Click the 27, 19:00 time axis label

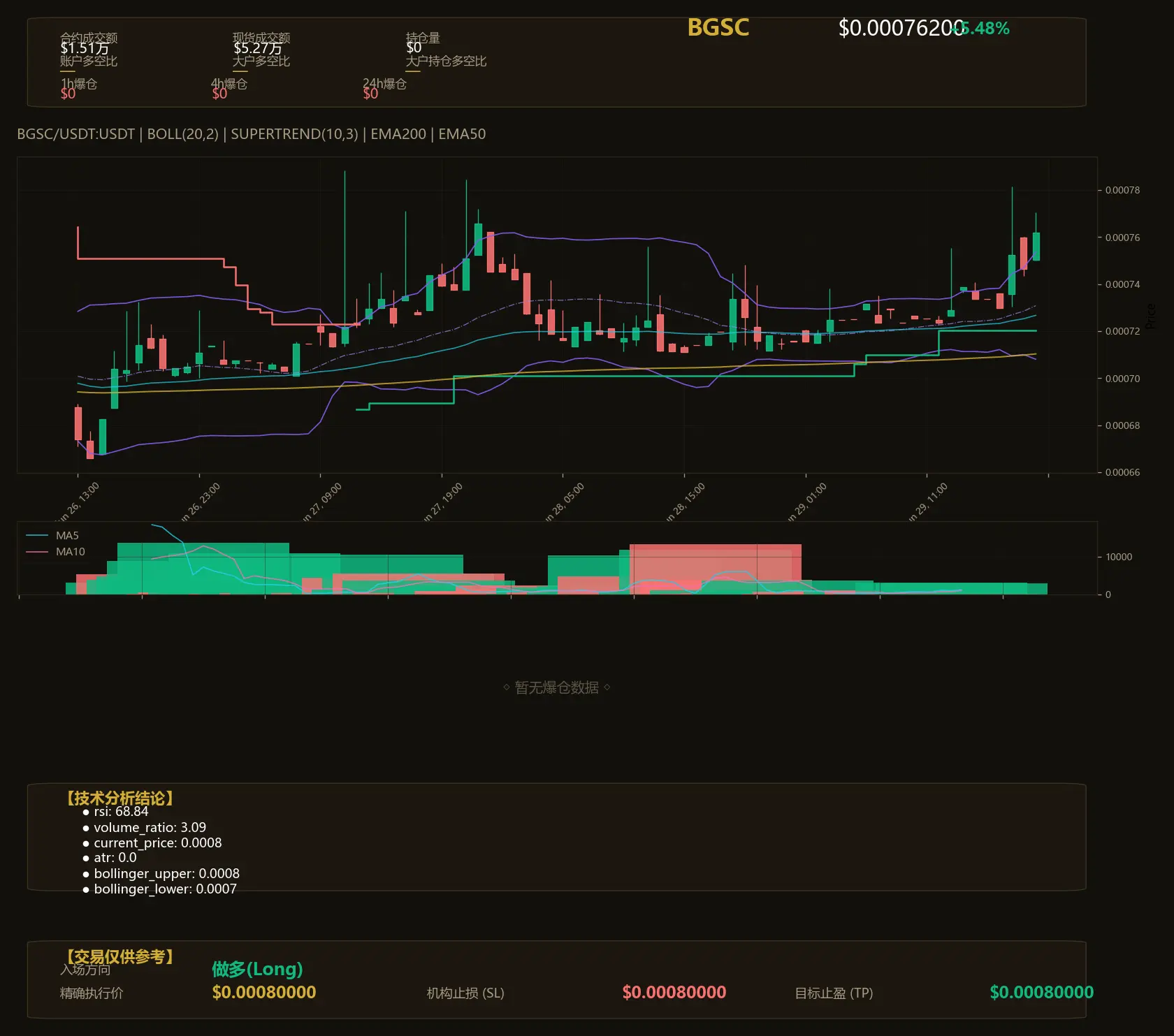[x=442, y=502]
